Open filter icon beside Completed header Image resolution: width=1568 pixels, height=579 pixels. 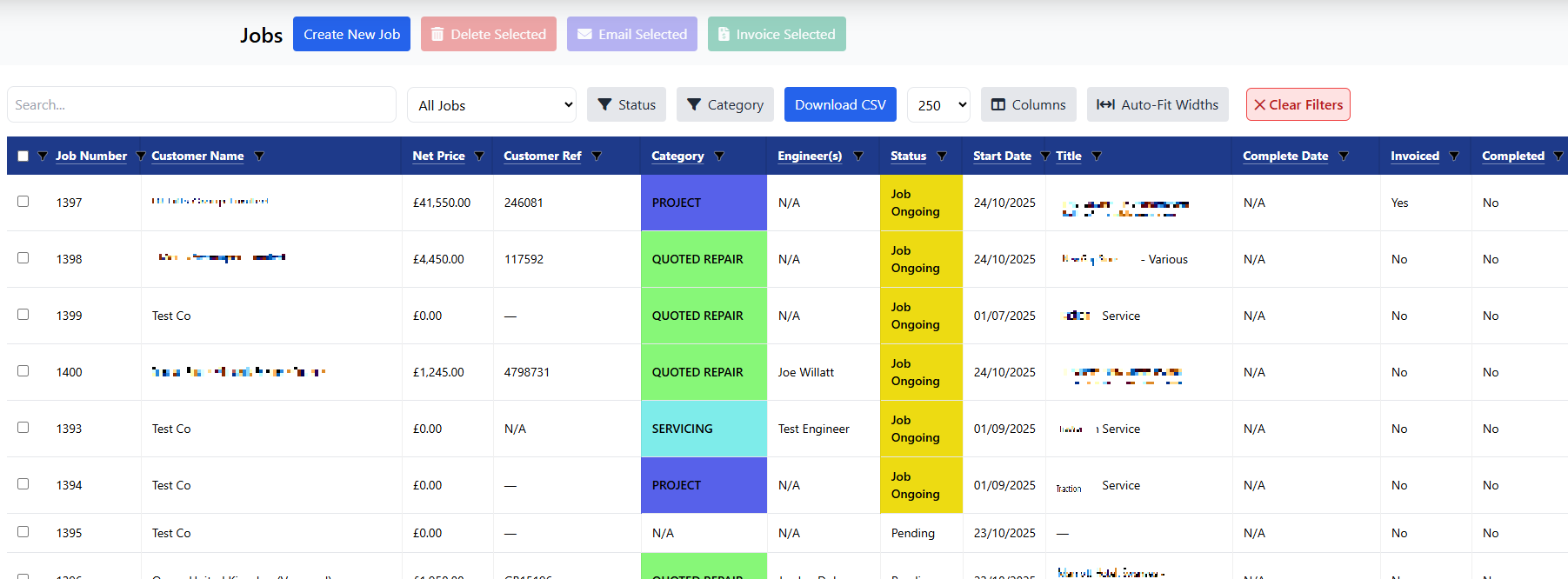coord(1558,156)
